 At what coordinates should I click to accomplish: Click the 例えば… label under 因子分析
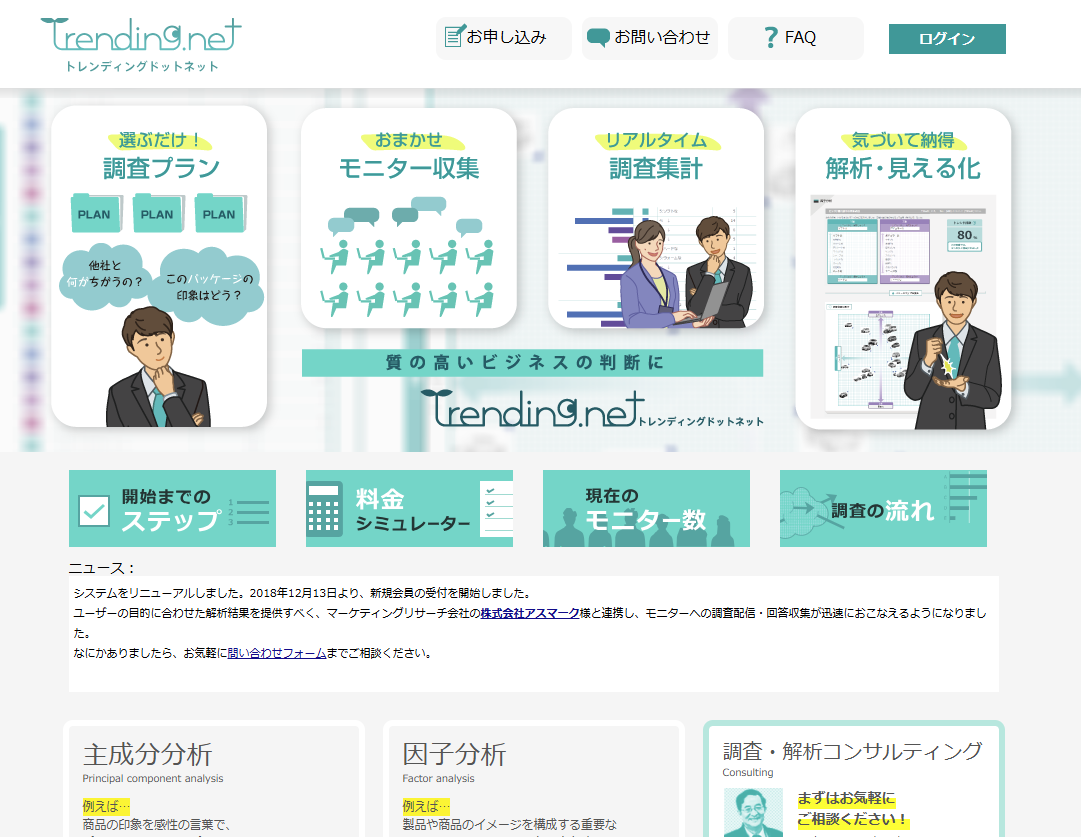click(426, 806)
